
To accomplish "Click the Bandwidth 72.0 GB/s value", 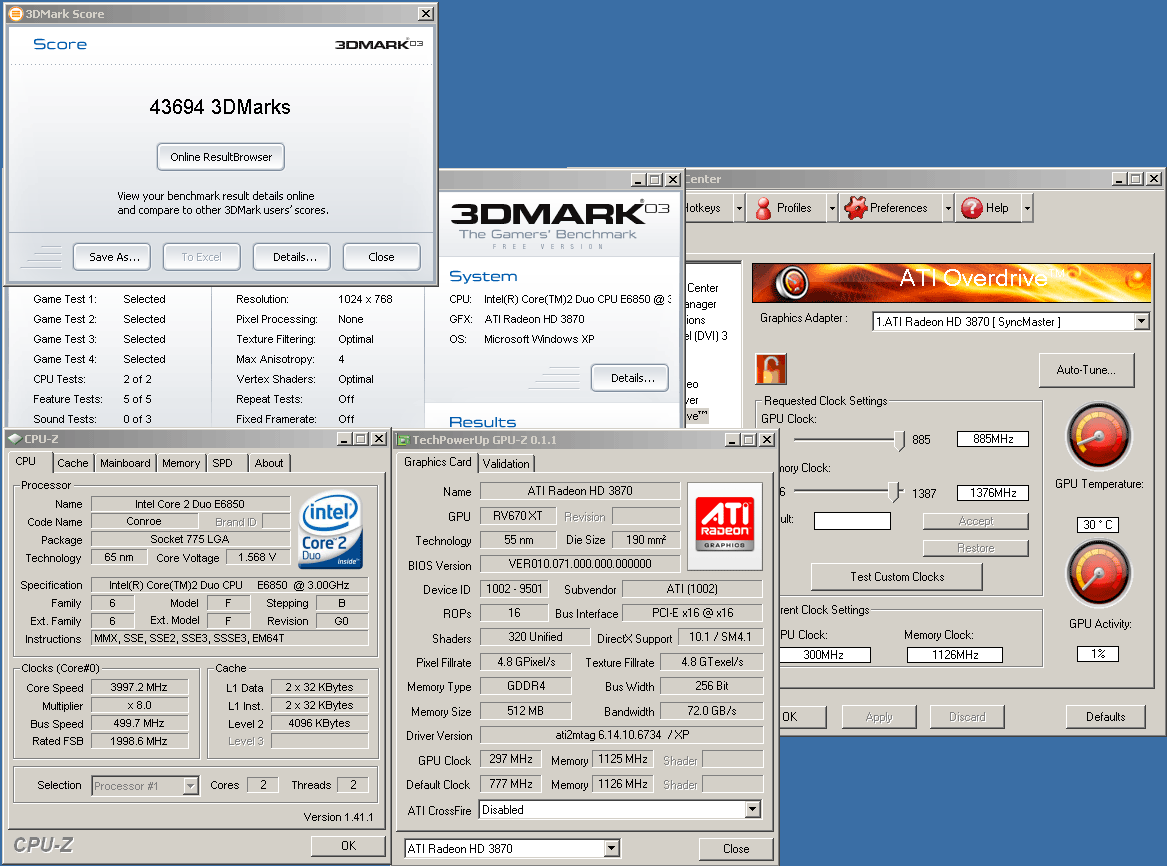I will (x=712, y=711).
